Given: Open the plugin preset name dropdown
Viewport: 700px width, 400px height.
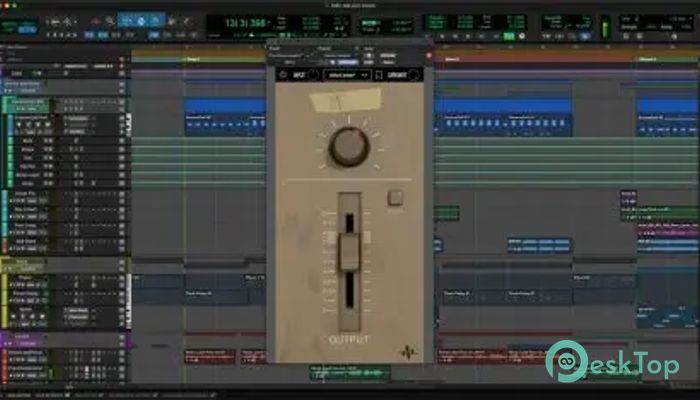Looking at the screenshot, I should (349, 74).
